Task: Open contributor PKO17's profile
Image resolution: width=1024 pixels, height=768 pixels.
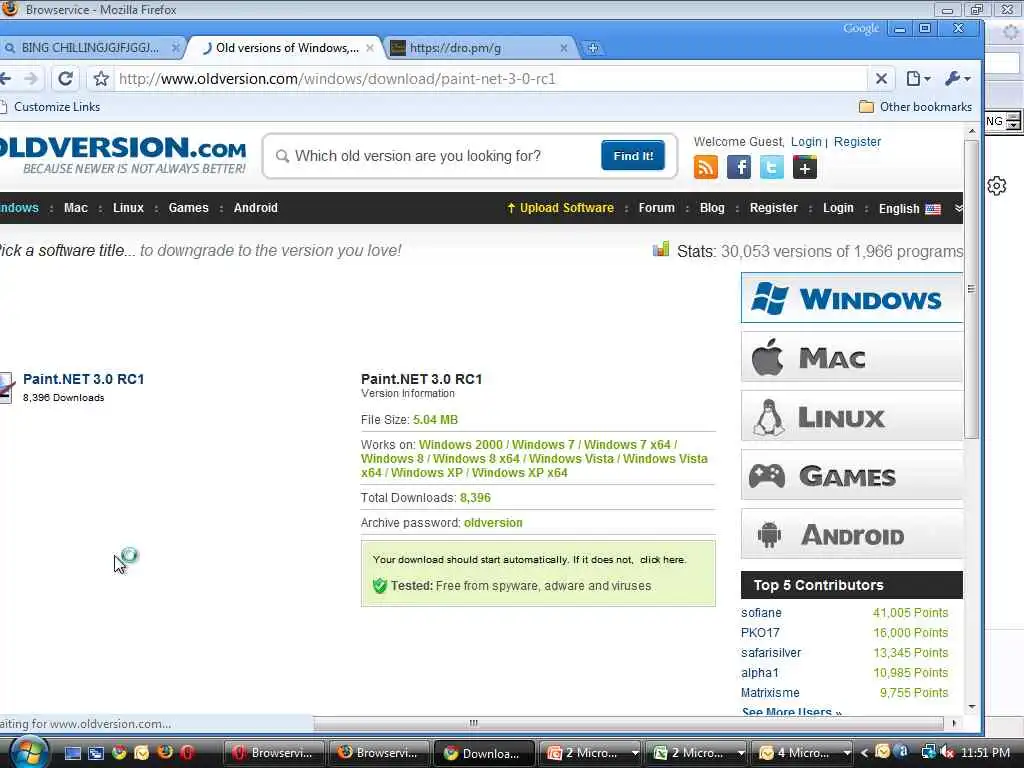Action: tap(760, 633)
